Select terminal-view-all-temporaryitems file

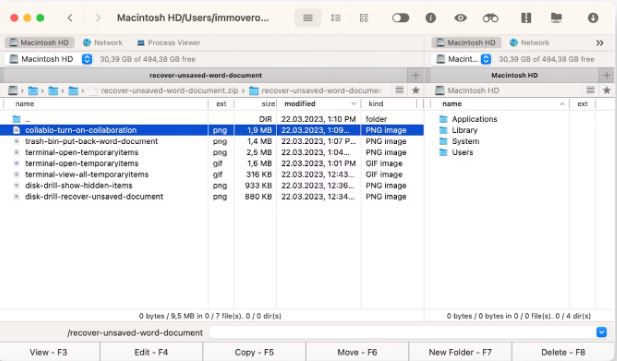[x=212, y=174]
